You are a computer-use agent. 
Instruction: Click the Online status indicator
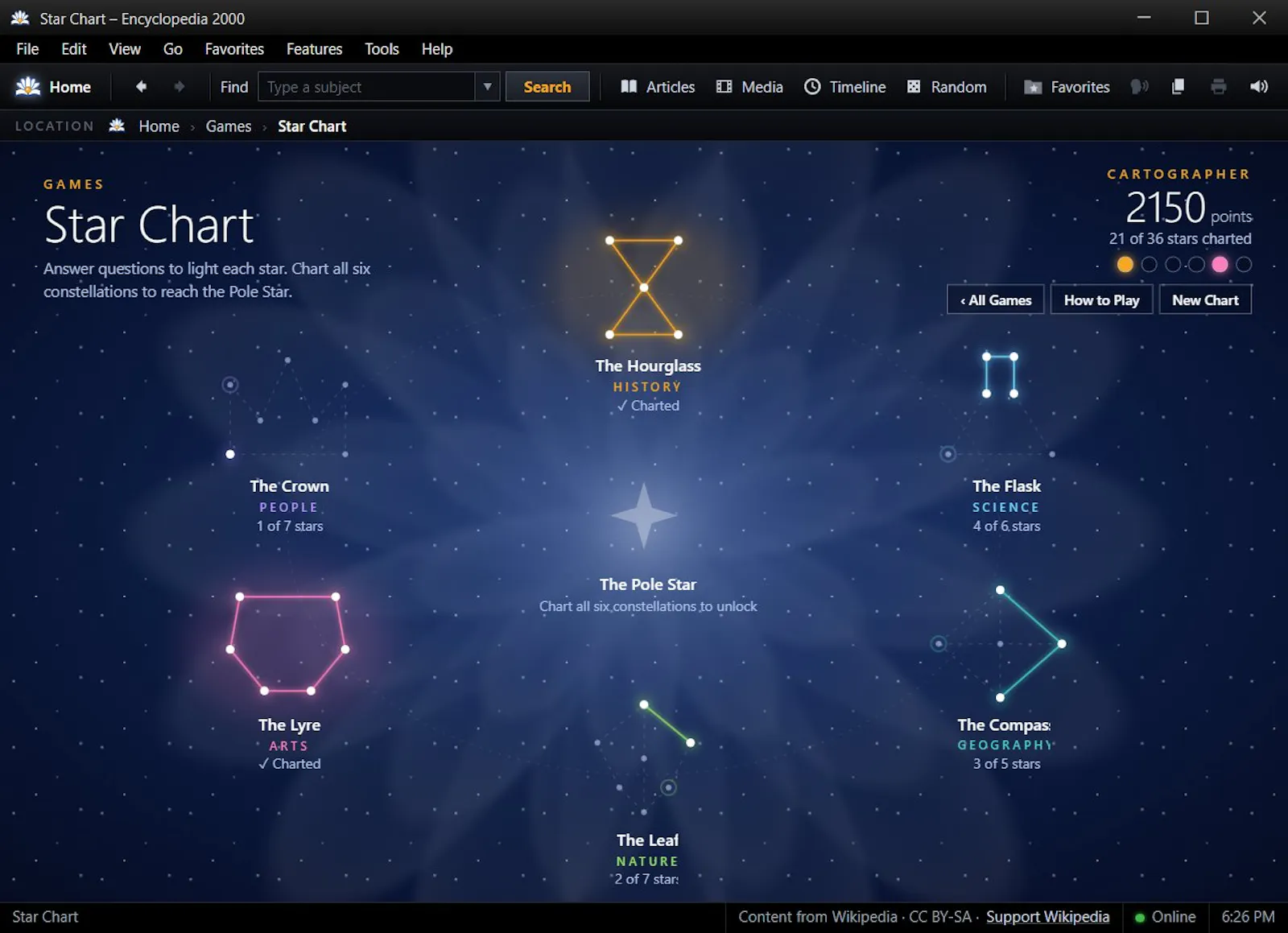(1165, 917)
